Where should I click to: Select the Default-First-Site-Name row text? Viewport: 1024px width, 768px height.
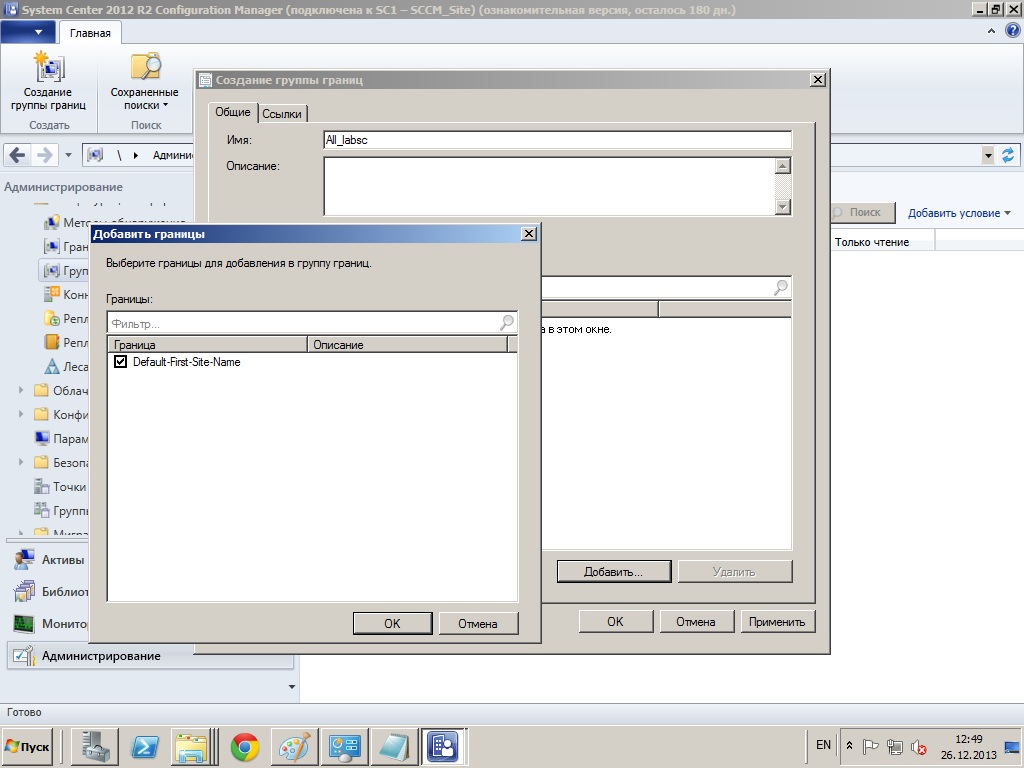click(187, 362)
